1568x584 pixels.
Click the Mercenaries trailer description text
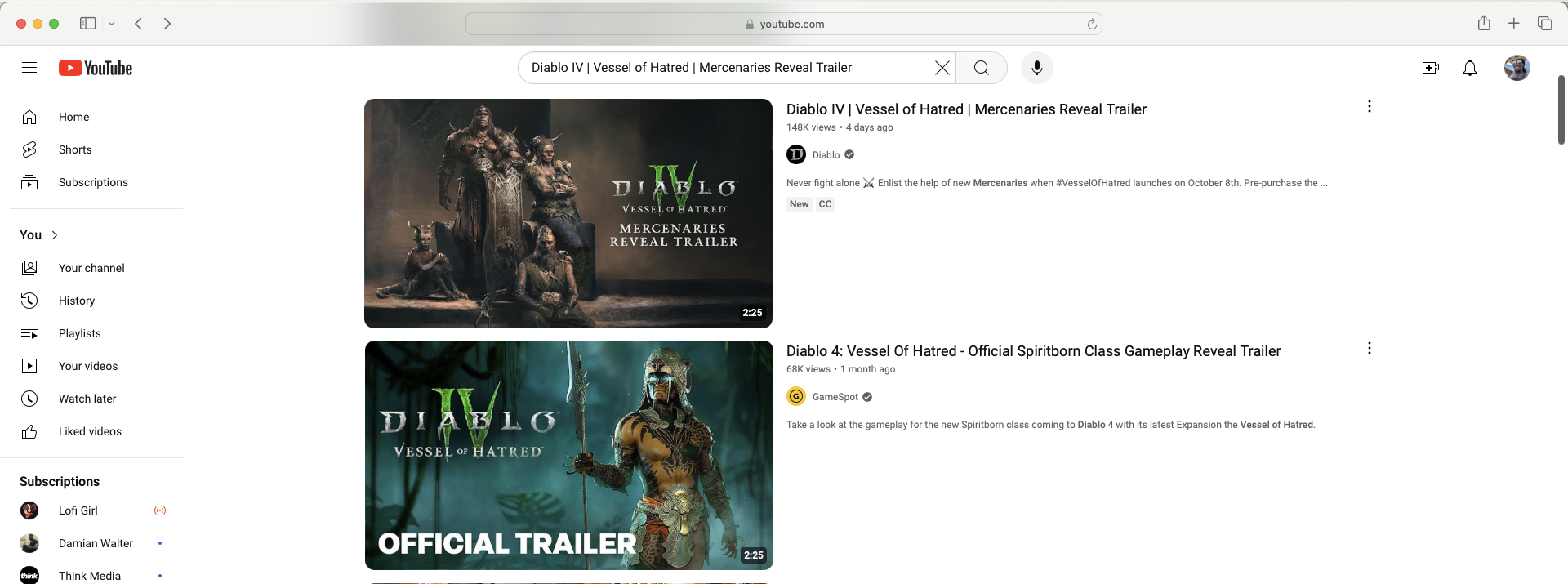[1057, 183]
